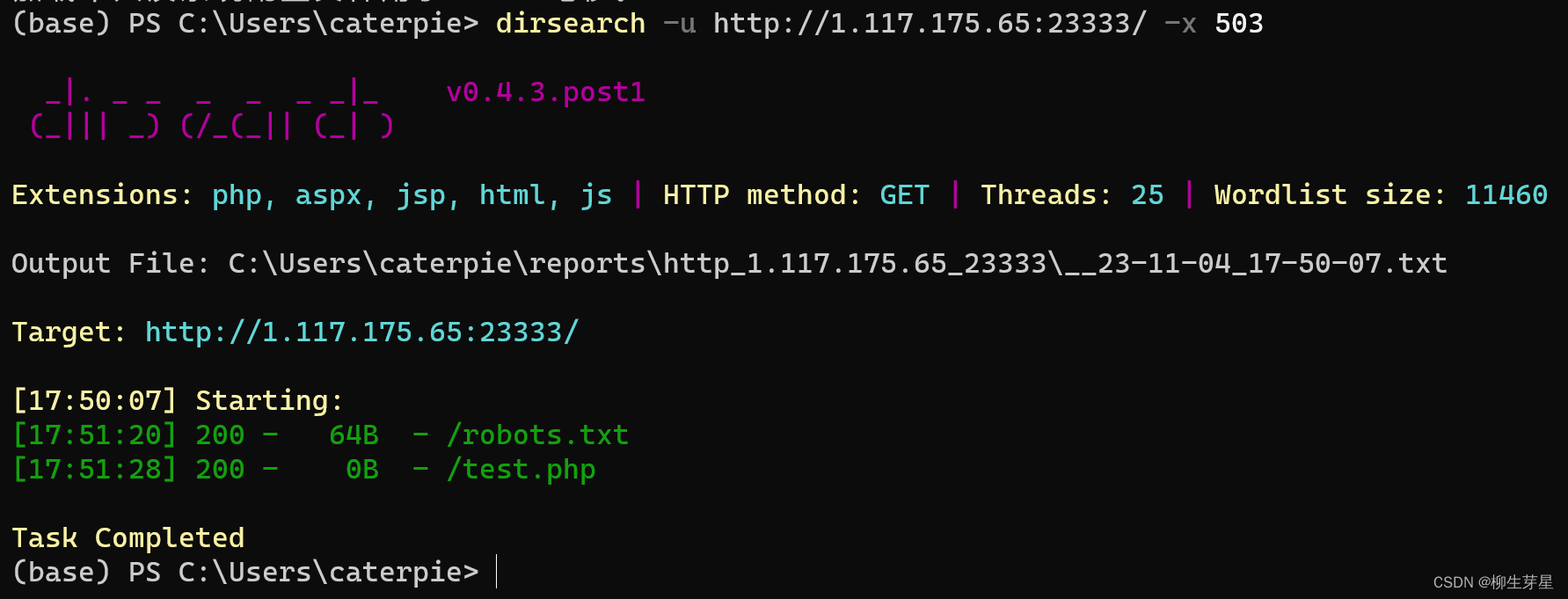Click the [17:51:20] timestamp

94,435
